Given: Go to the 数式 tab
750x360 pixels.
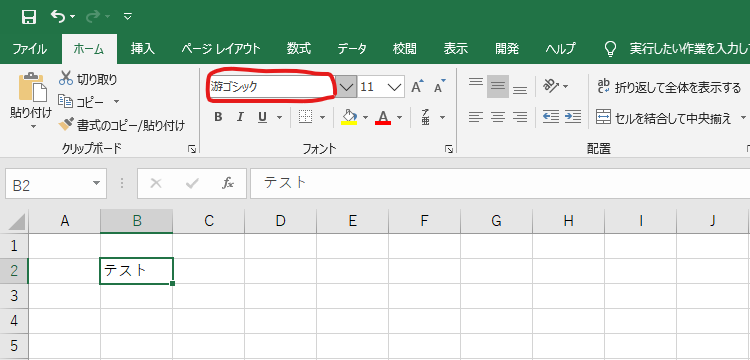Looking at the screenshot, I should tap(299, 49).
